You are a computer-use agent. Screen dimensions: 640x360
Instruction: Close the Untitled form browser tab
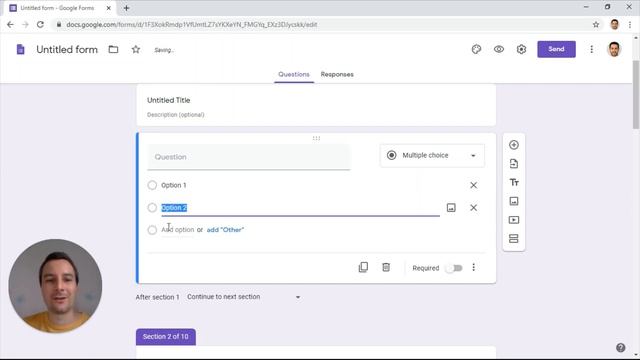pyautogui.click(x=109, y=8)
